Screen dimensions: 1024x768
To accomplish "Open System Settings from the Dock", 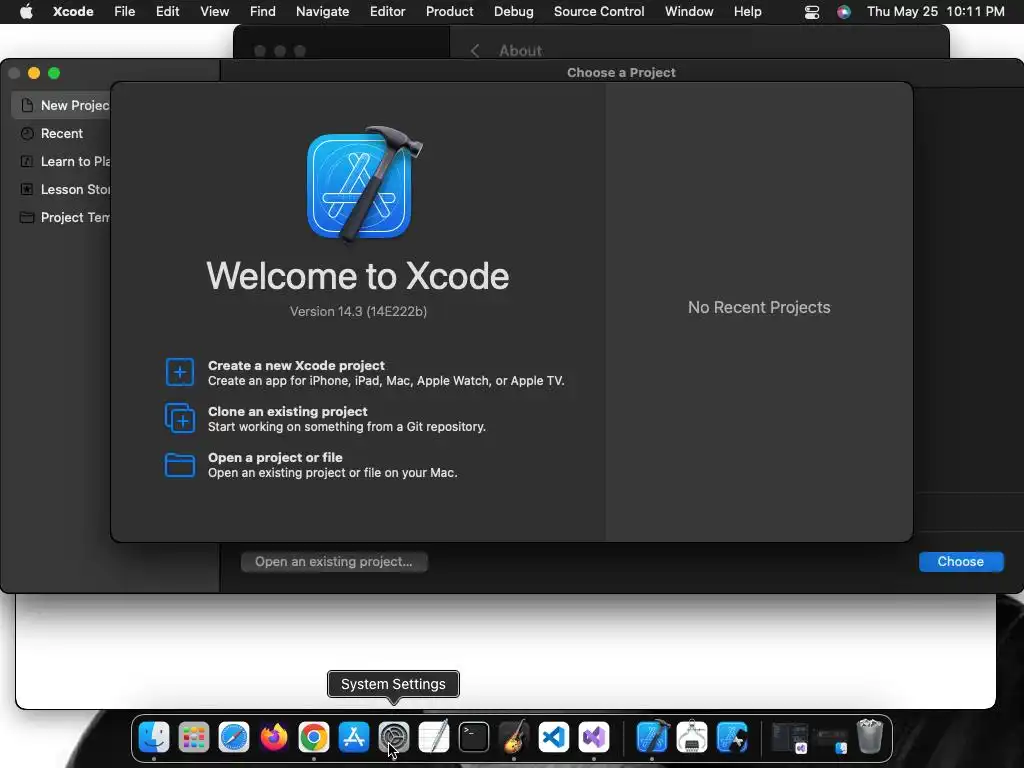I will point(394,737).
